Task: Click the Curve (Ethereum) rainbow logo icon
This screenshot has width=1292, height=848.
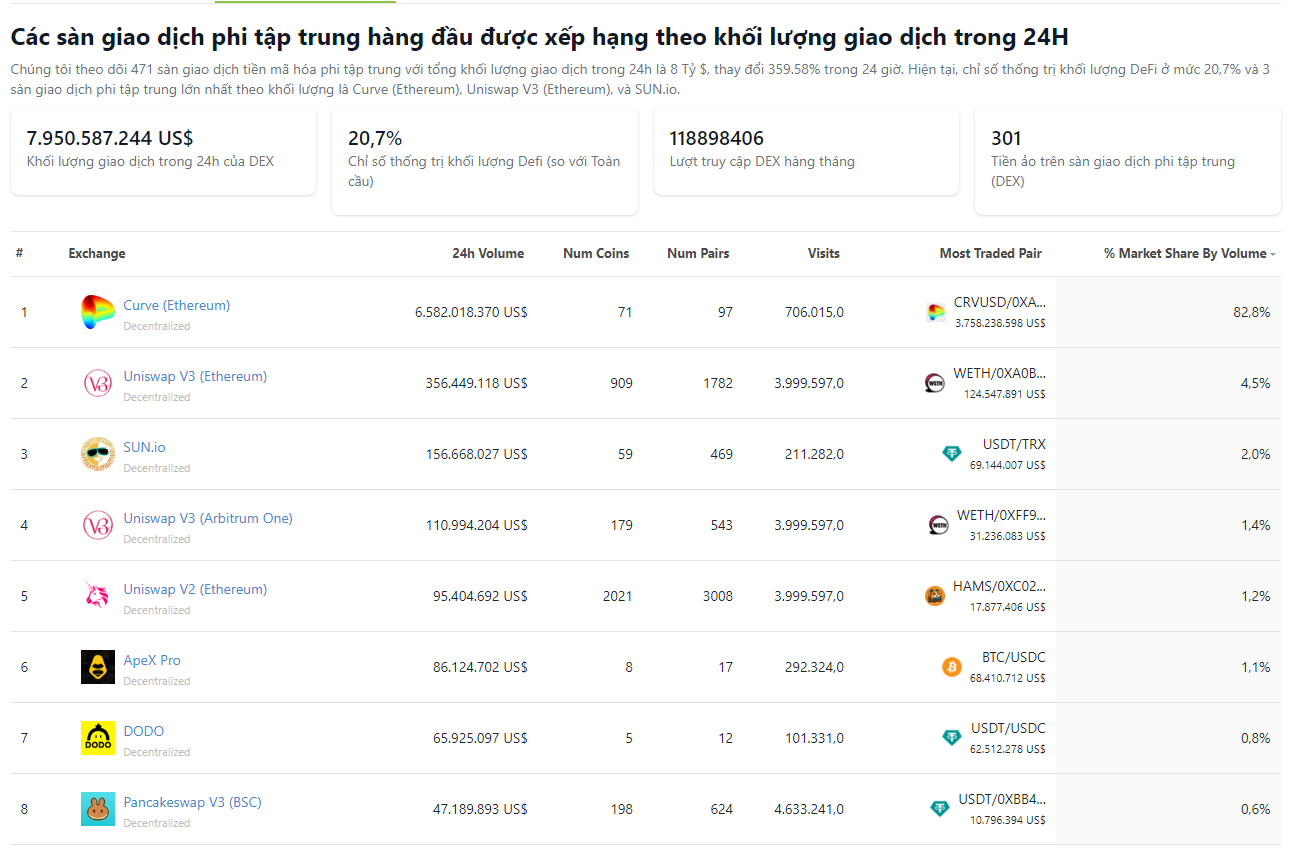Action: tap(98, 313)
